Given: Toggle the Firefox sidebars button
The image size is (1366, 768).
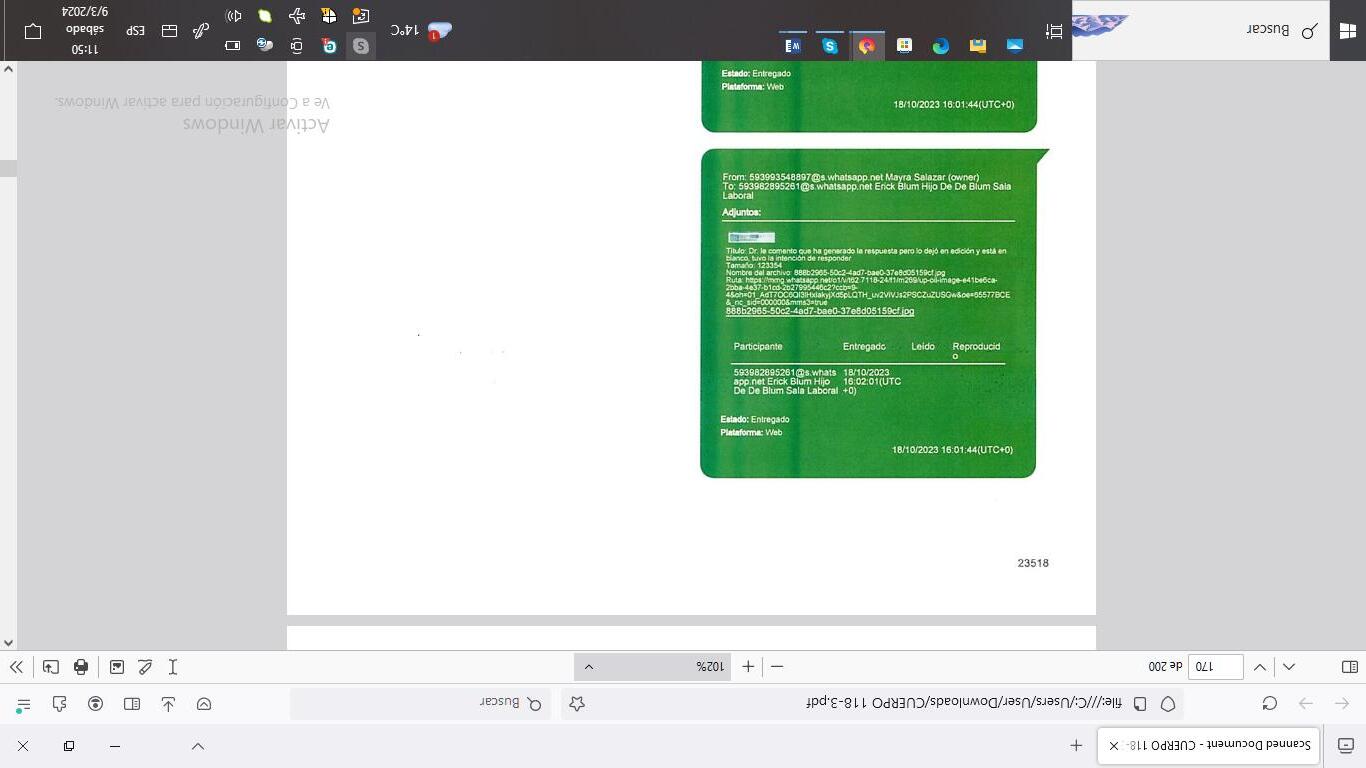Looking at the screenshot, I should pyautogui.click(x=132, y=704).
